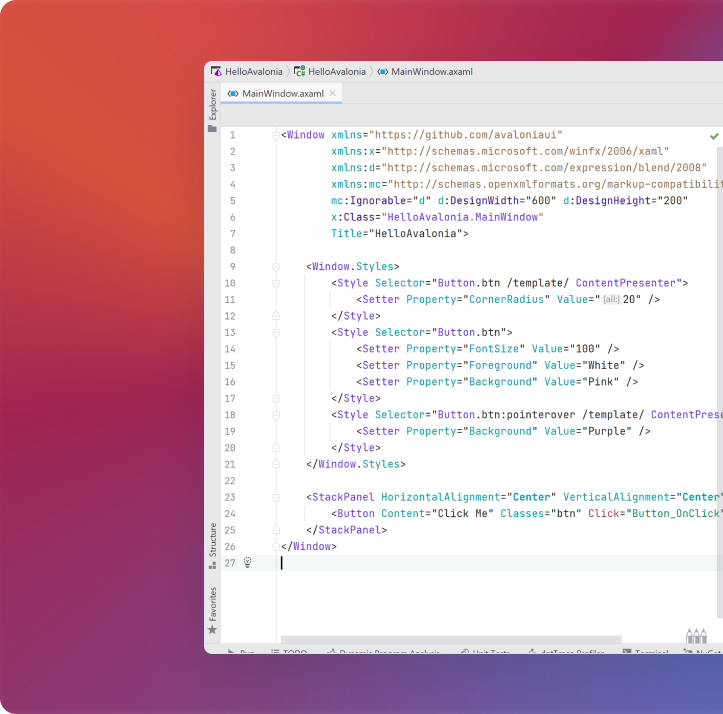Place the cursor in Title="HelloAvalonia" text

tap(399, 233)
